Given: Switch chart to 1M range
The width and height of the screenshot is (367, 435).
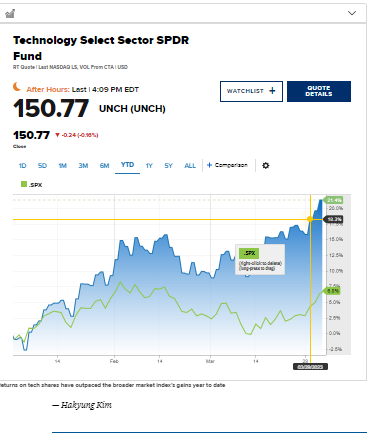Looking at the screenshot, I should (63, 166).
